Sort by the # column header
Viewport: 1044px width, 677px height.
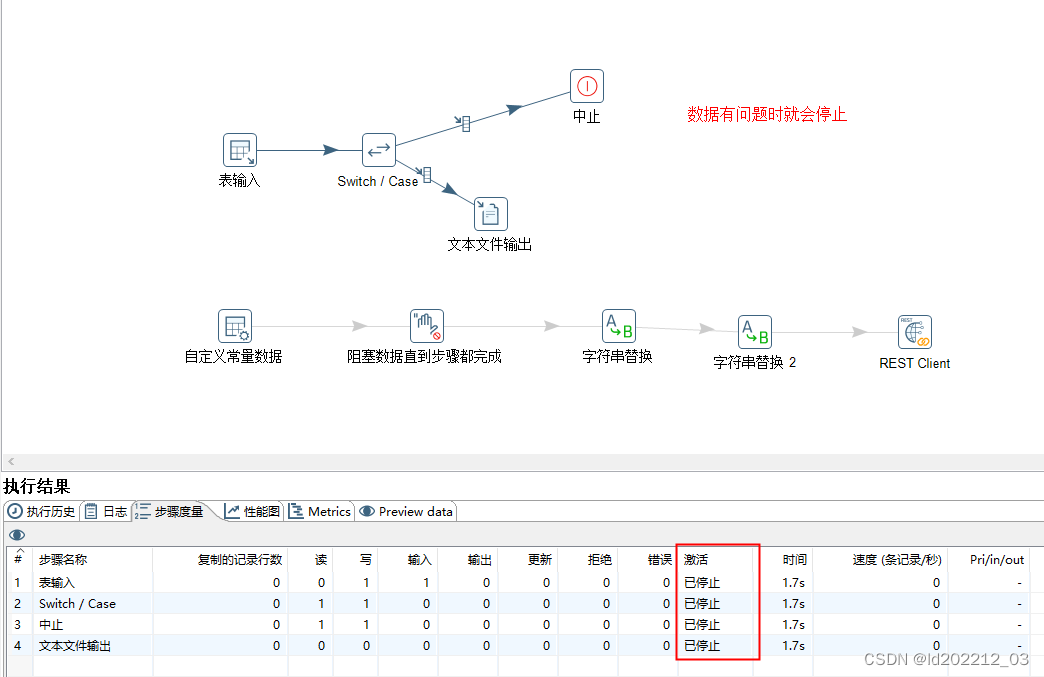coord(19,559)
